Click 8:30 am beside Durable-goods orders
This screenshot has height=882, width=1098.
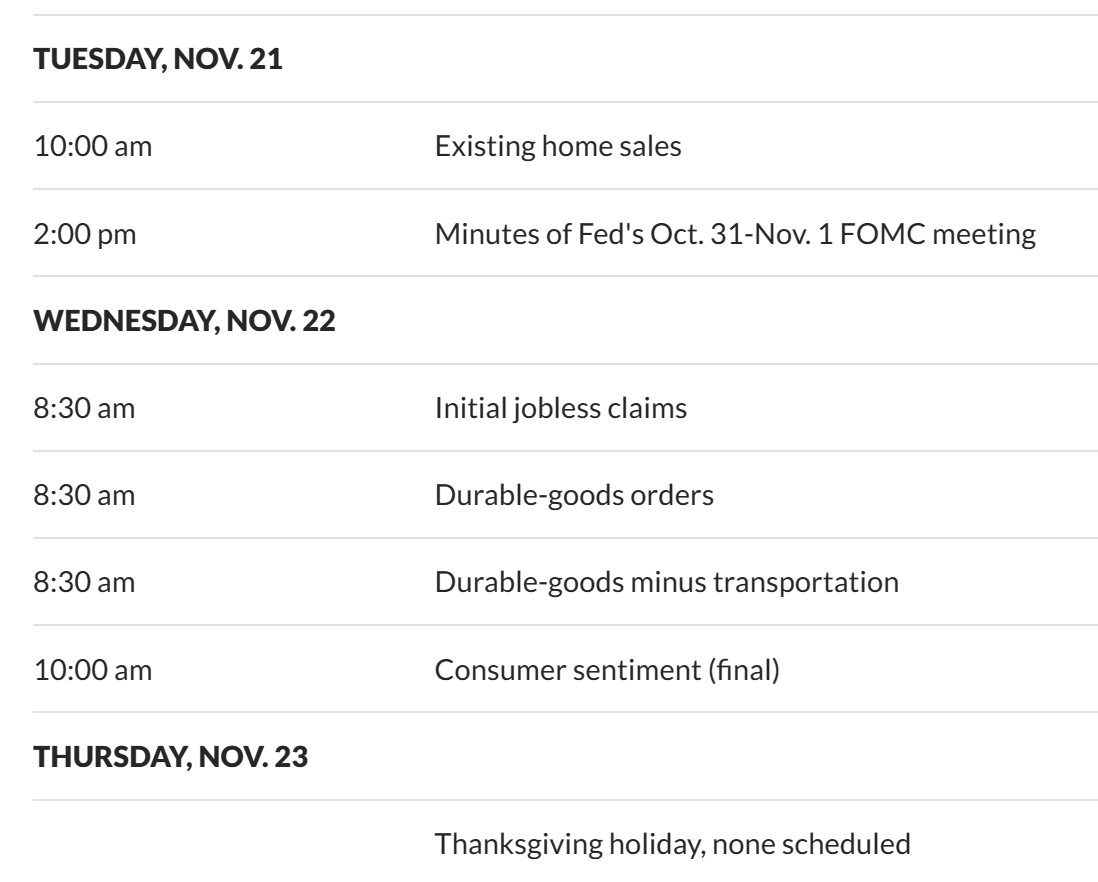[x=85, y=496]
